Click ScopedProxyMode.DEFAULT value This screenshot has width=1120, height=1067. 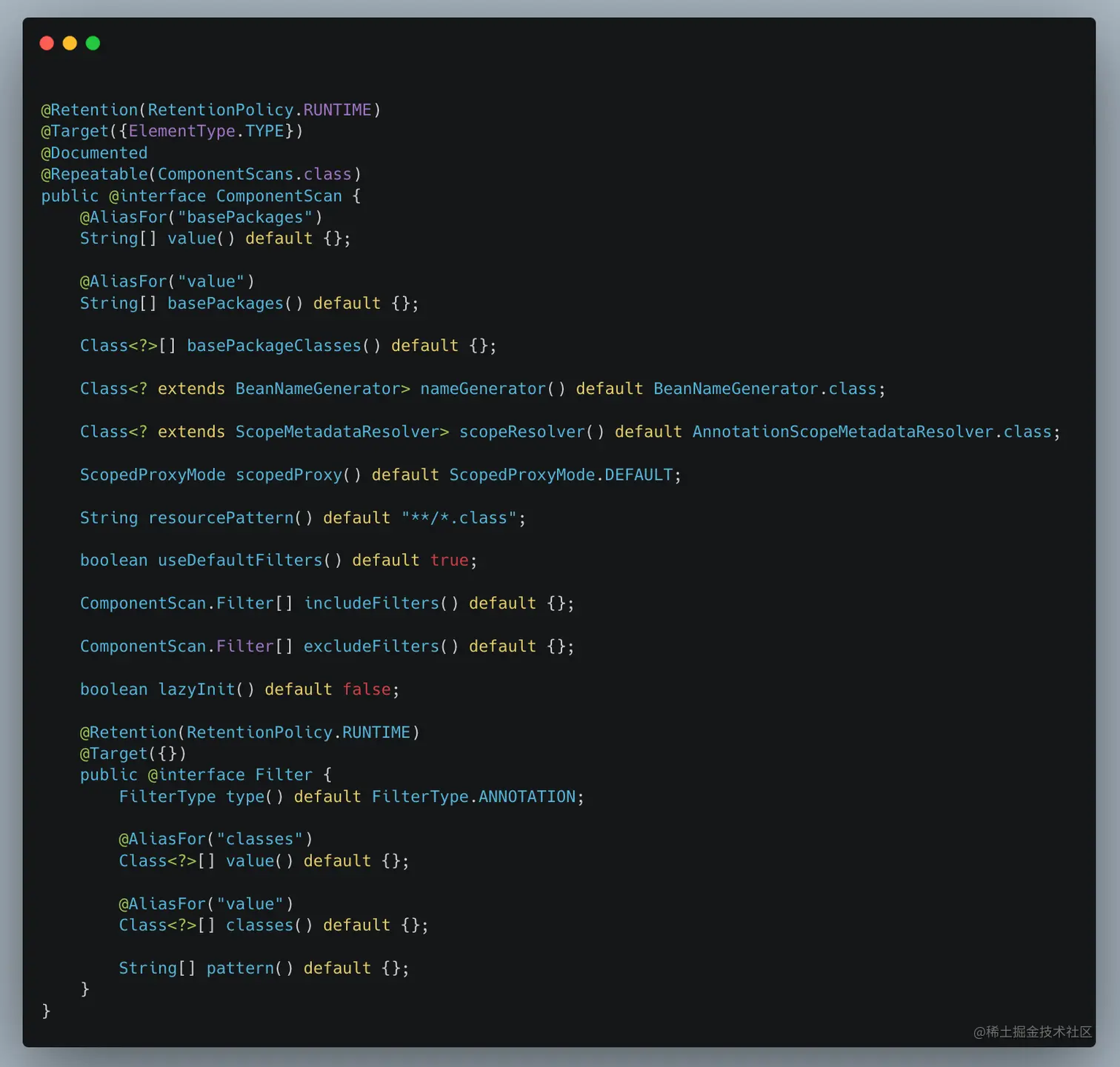click(x=561, y=475)
